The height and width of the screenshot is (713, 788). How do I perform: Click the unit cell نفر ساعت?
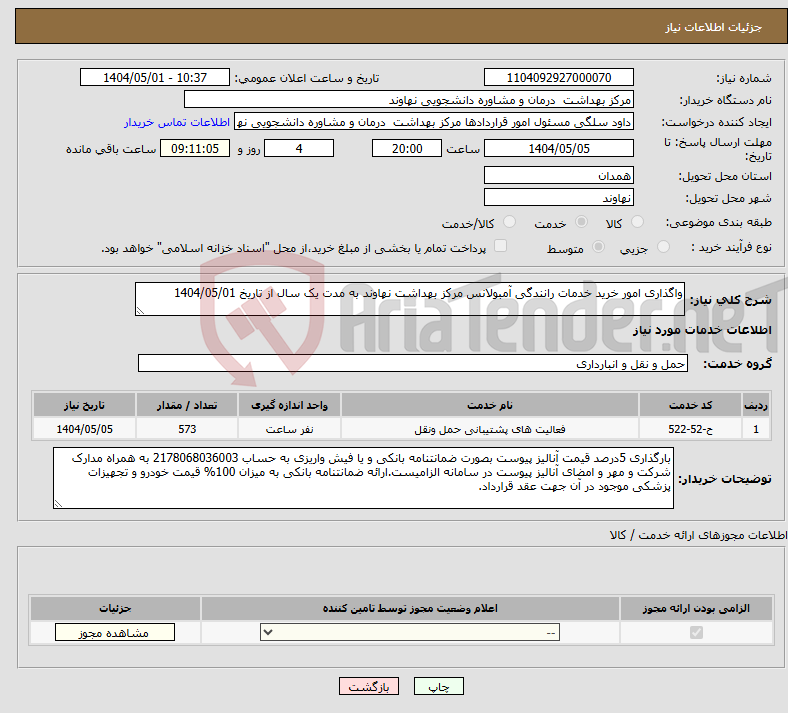(x=289, y=429)
